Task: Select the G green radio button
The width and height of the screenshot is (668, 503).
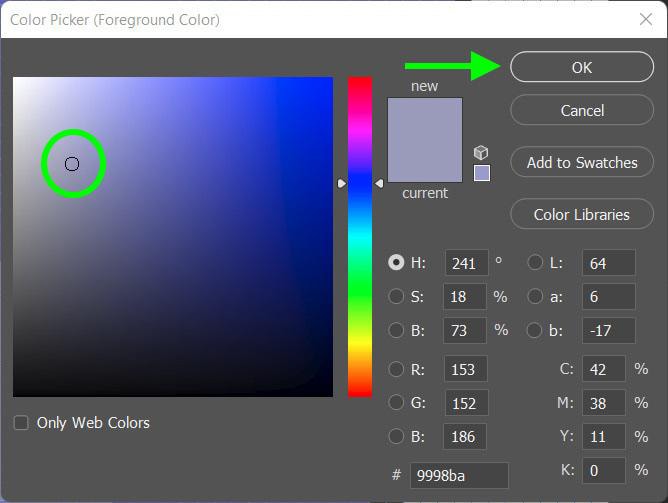Action: [396, 402]
